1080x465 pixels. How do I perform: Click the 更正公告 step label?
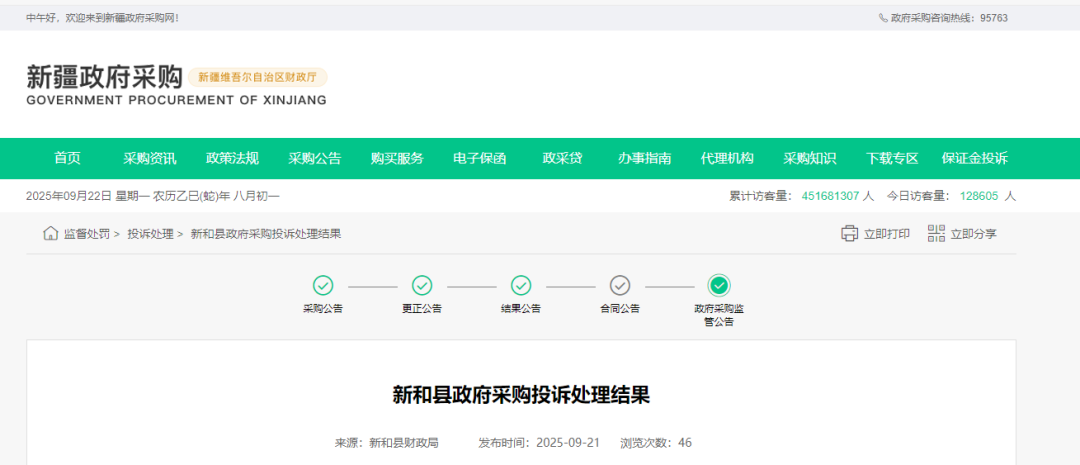[x=422, y=309]
